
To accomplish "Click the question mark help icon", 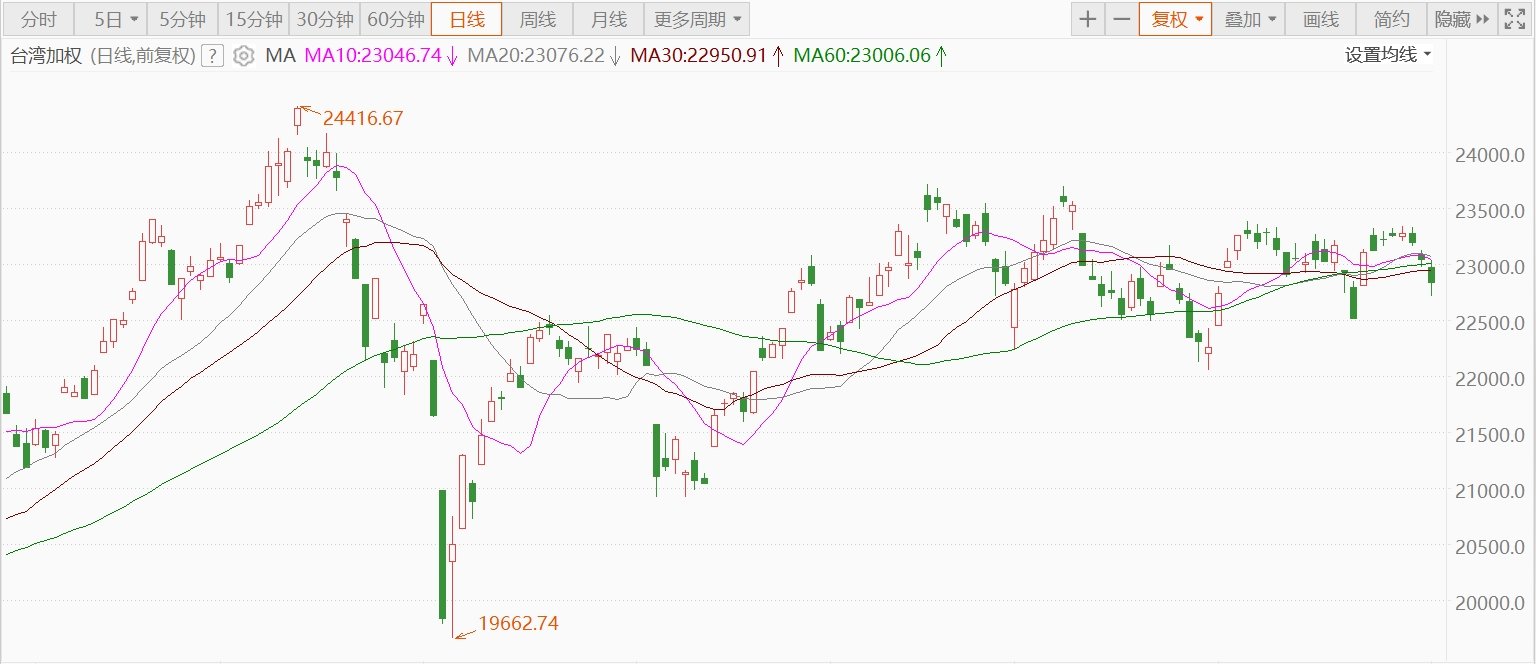I will click(x=211, y=56).
